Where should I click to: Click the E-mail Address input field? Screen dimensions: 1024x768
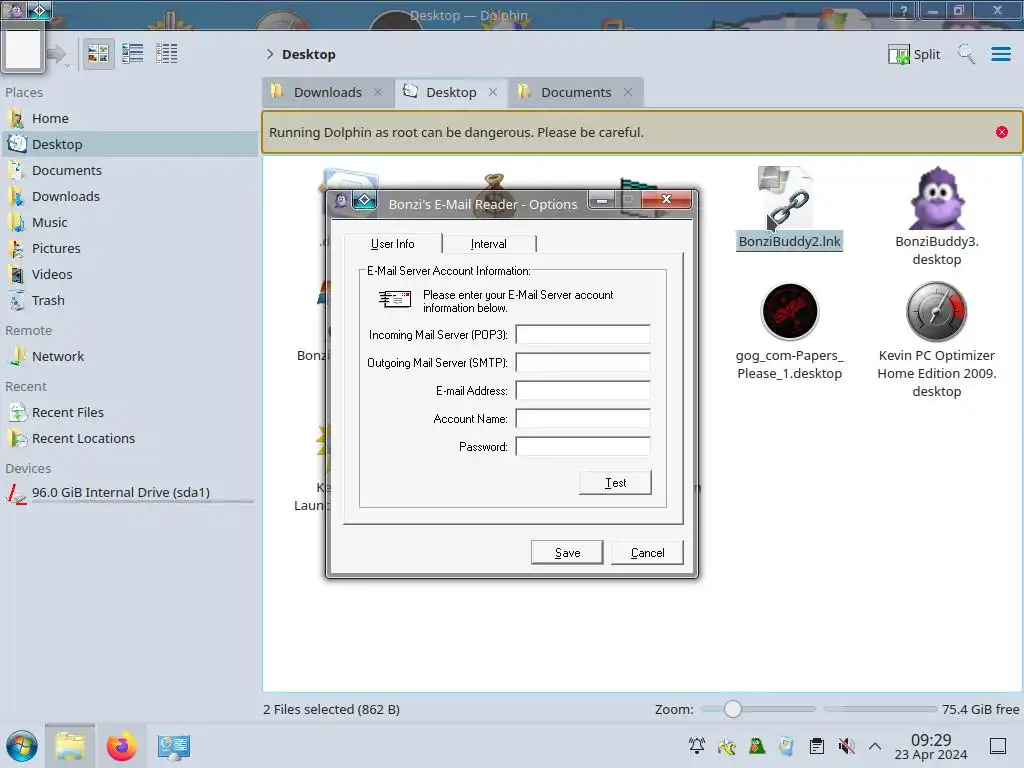pyautogui.click(x=583, y=391)
